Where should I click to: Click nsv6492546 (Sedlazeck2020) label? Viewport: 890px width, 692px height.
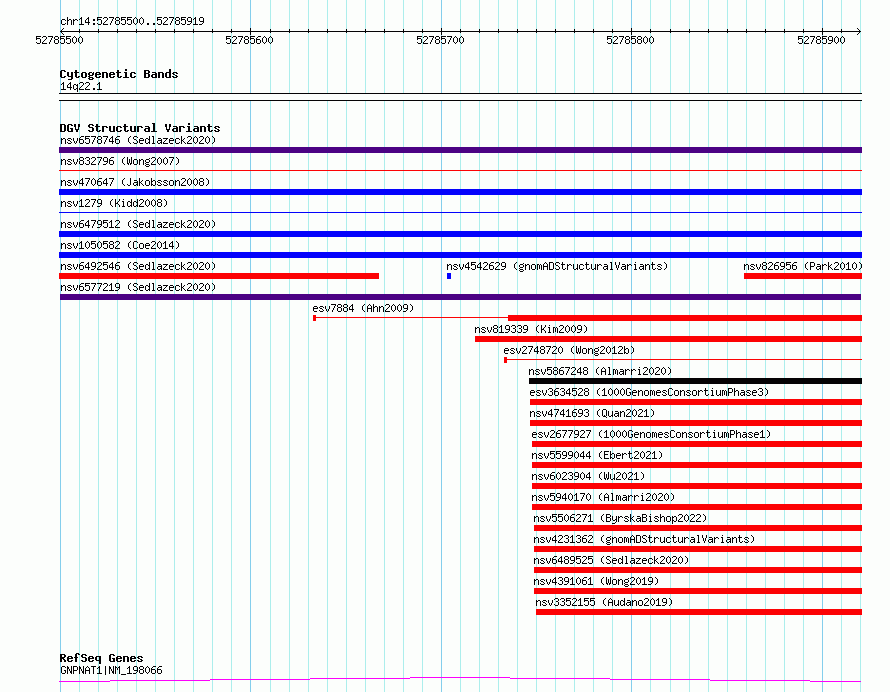coord(138,266)
